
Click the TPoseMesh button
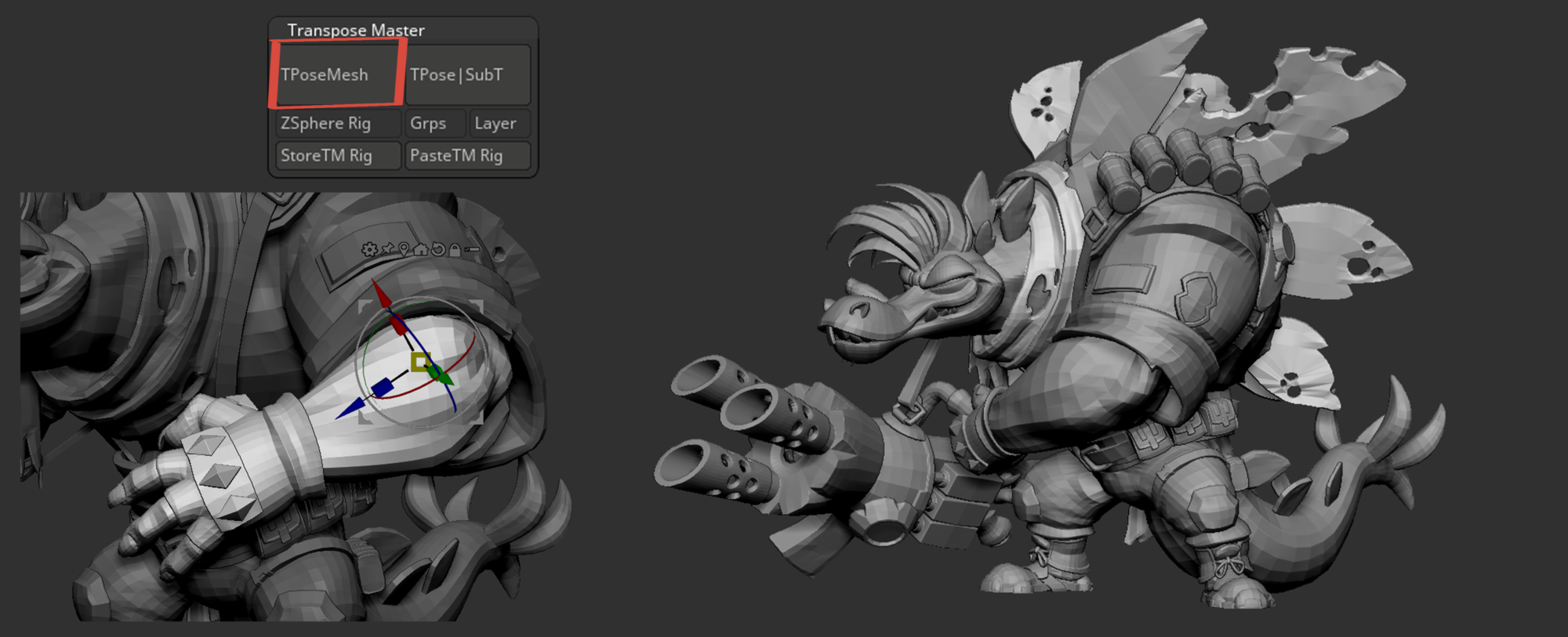(x=337, y=74)
